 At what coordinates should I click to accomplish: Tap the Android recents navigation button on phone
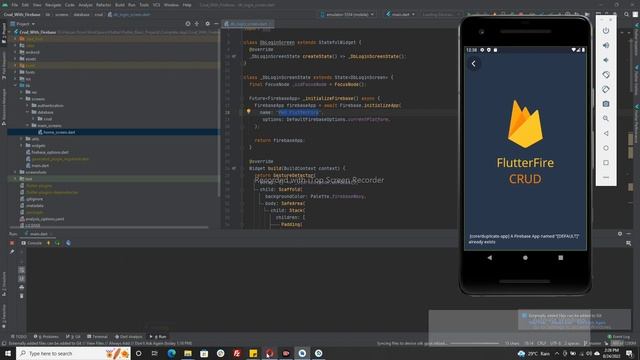[x=561, y=258]
